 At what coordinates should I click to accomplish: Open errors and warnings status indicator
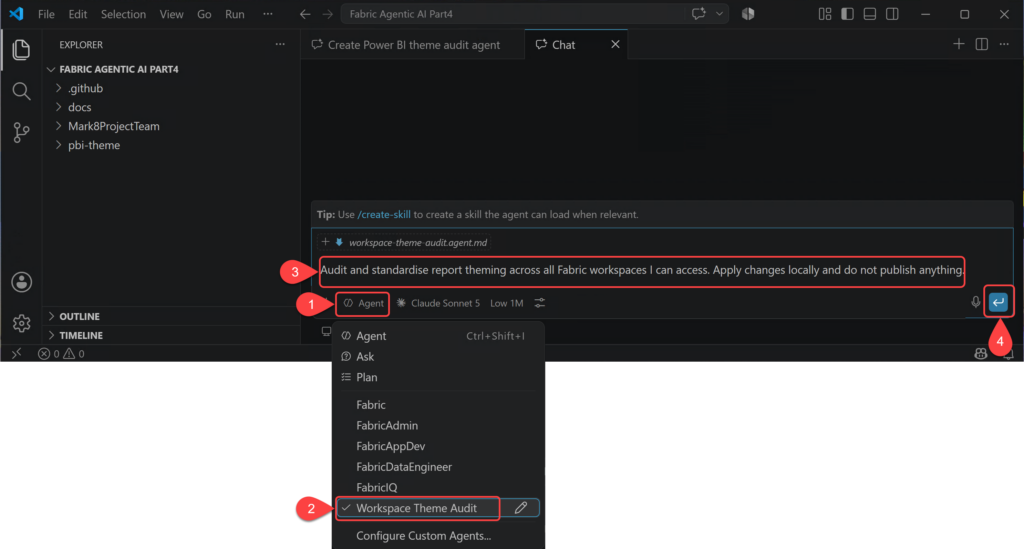pyautogui.click(x=61, y=354)
